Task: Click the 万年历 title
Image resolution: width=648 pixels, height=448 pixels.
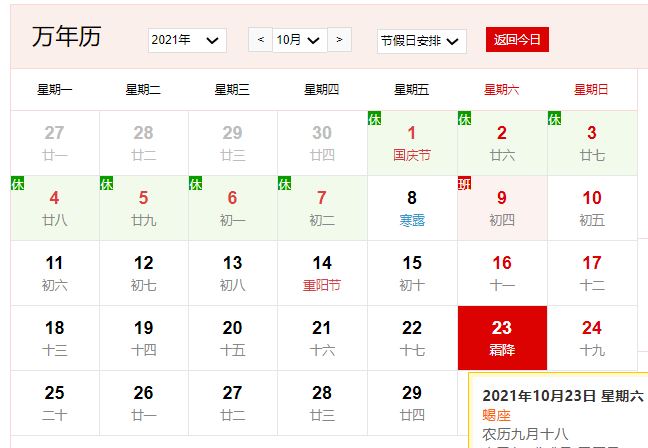Action: (67, 37)
